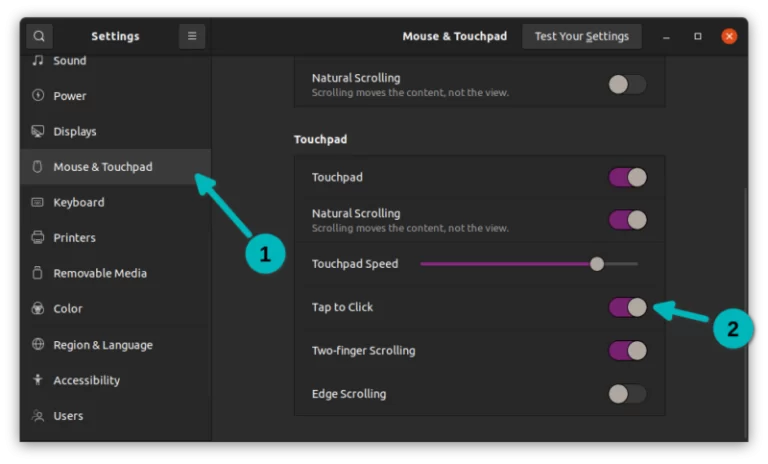
Task: Toggle off Two-finger Scrolling
Action: coord(628,351)
